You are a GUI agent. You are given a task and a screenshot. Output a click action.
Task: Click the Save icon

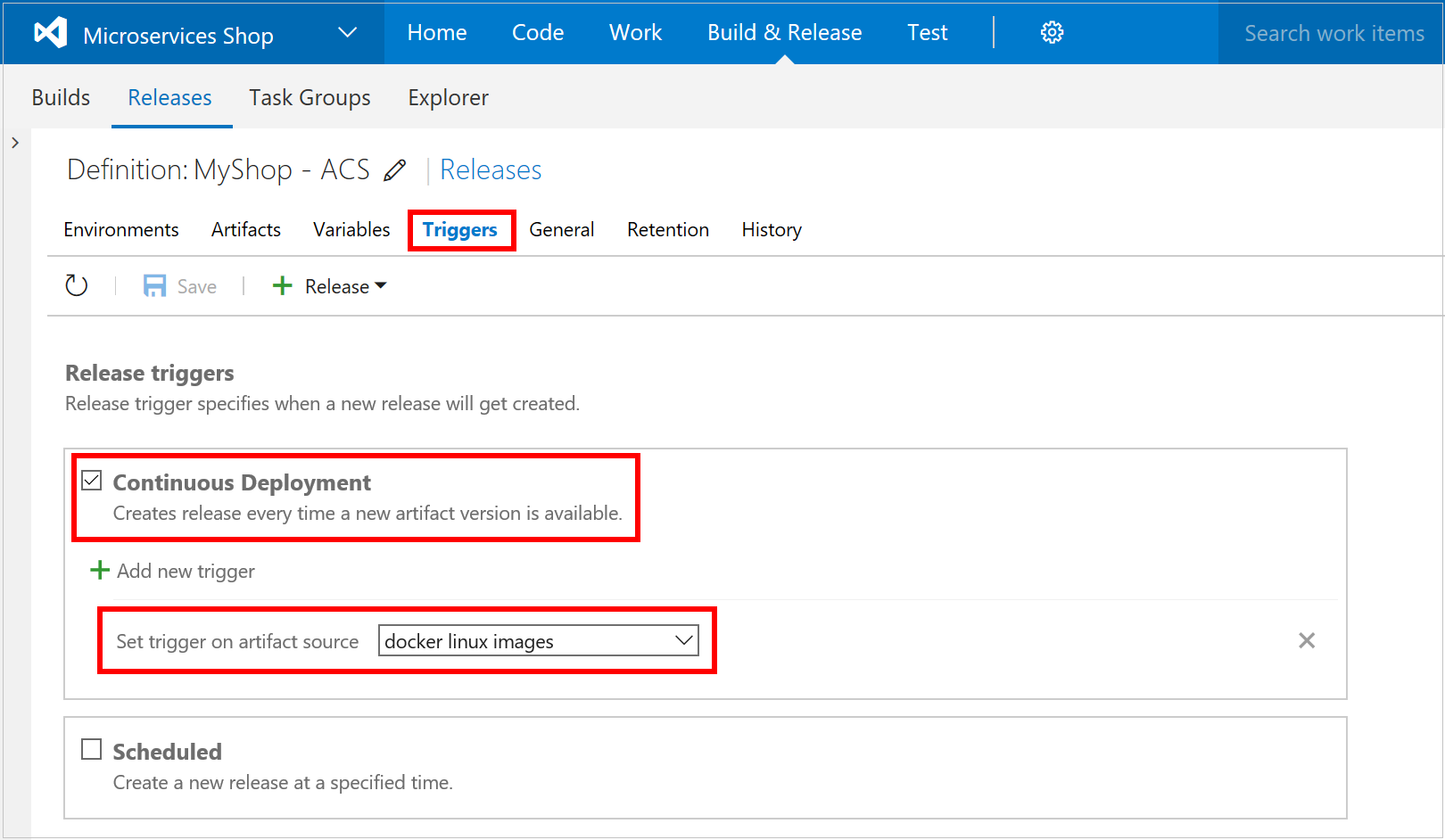tap(154, 285)
